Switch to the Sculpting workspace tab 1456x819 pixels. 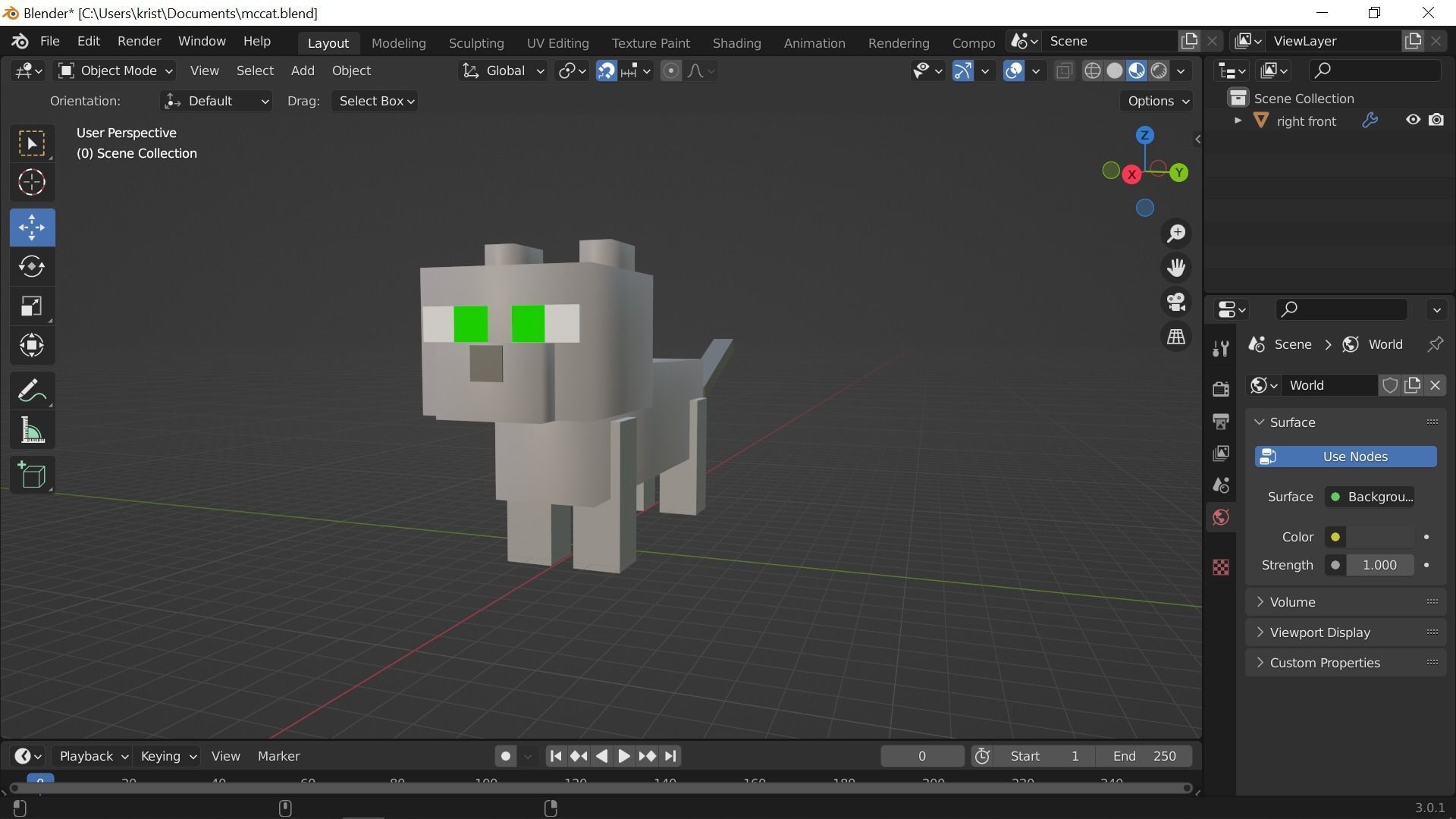[475, 43]
